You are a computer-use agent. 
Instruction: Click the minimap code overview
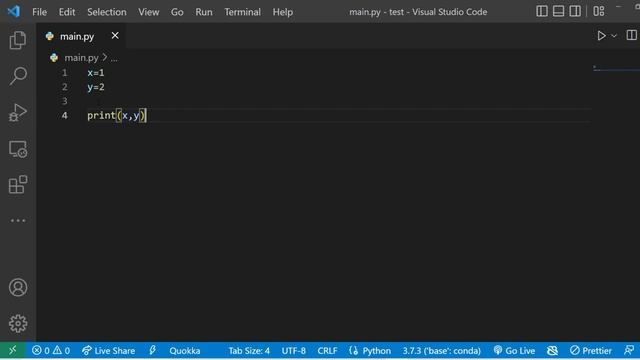pyautogui.click(x=616, y=68)
